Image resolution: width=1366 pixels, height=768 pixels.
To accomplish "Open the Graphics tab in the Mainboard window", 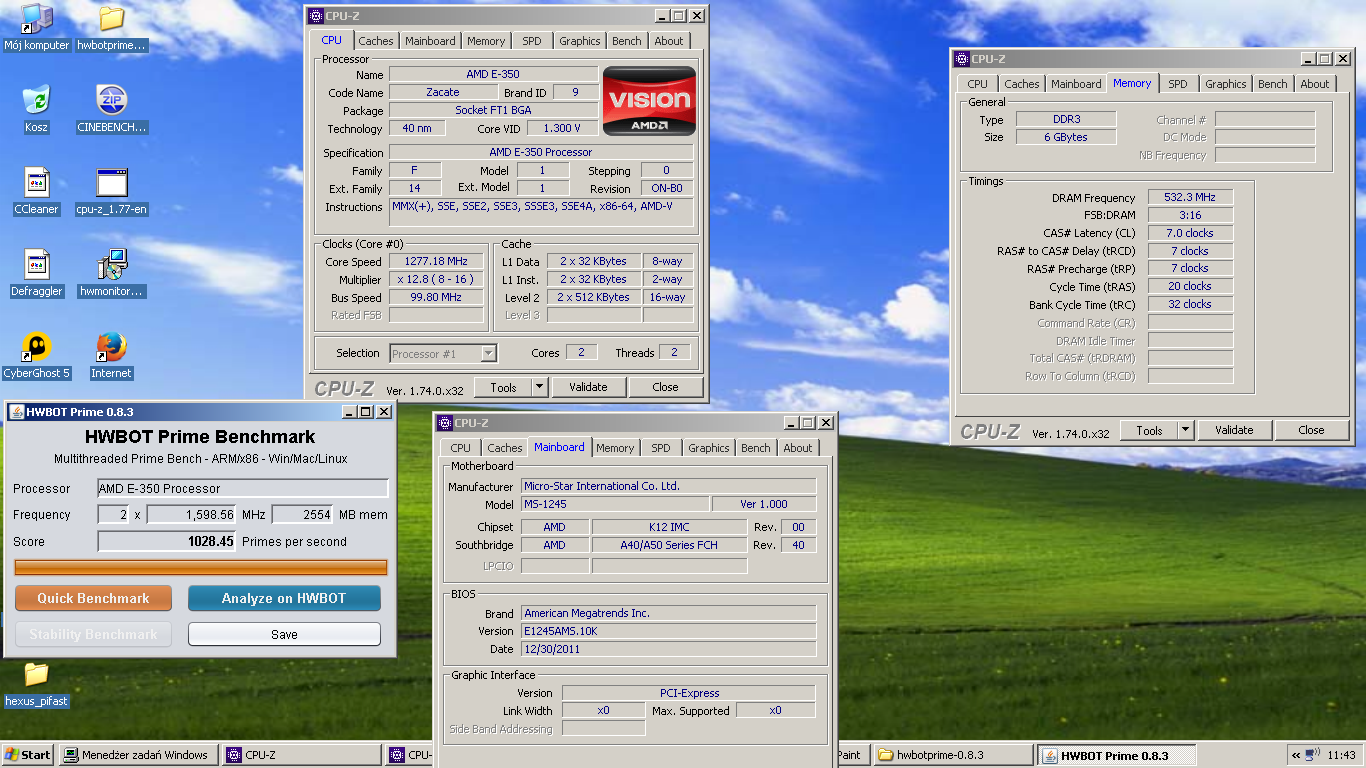I will [709, 448].
